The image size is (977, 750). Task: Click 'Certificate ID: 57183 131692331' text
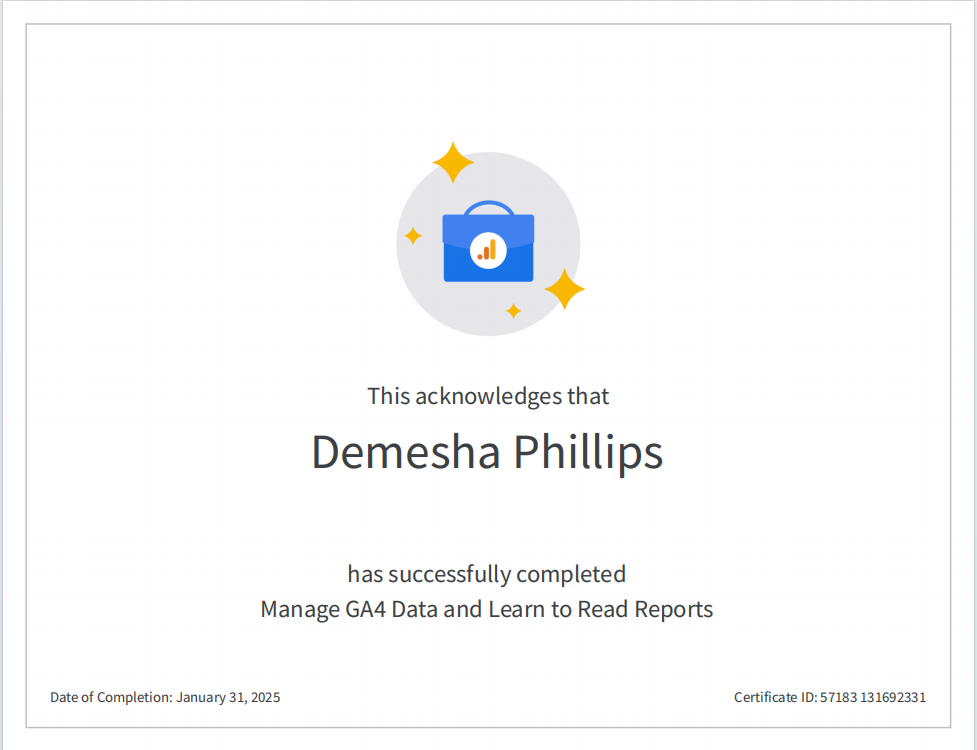830,697
